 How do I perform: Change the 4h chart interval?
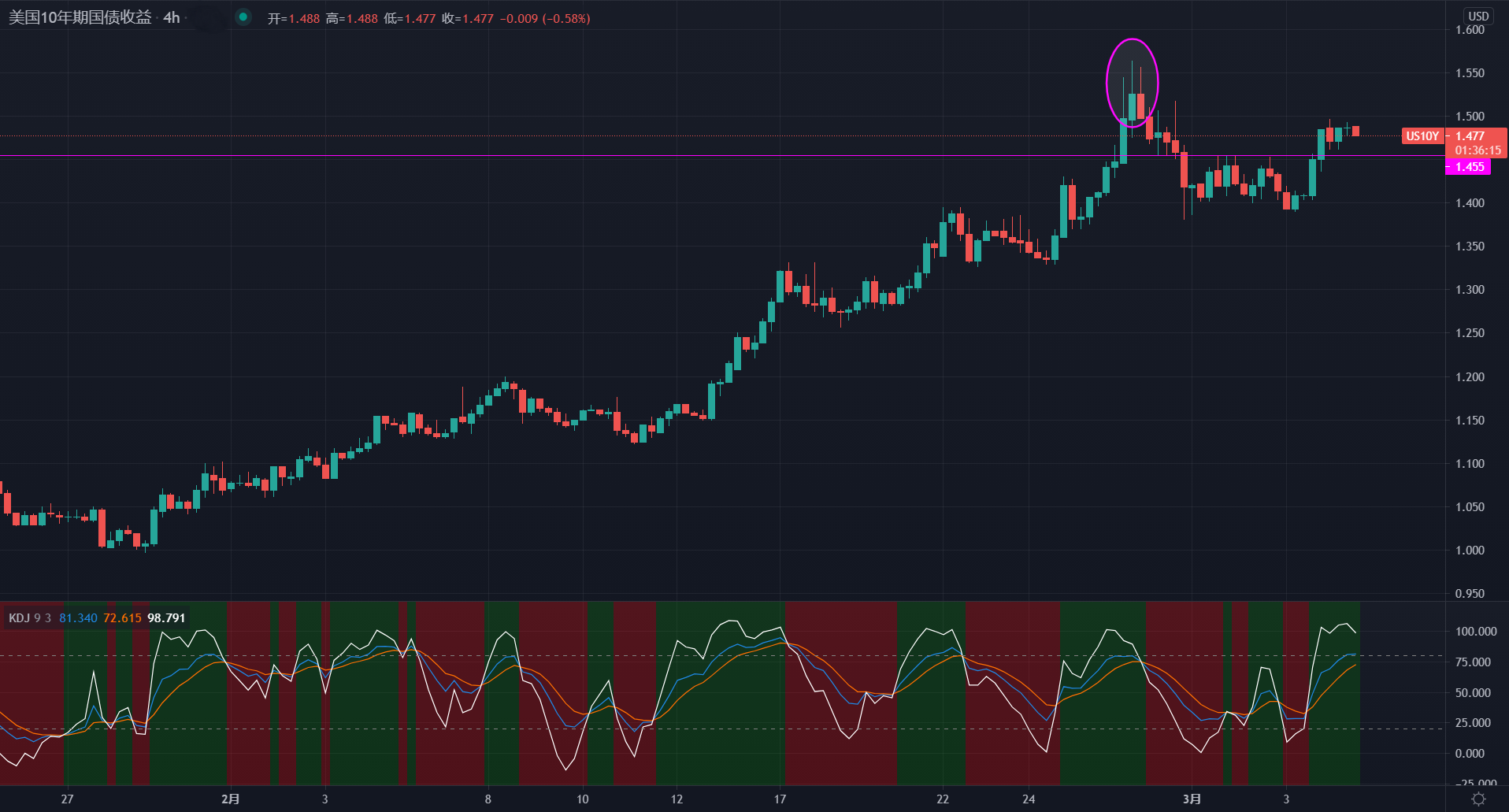[x=172, y=17]
